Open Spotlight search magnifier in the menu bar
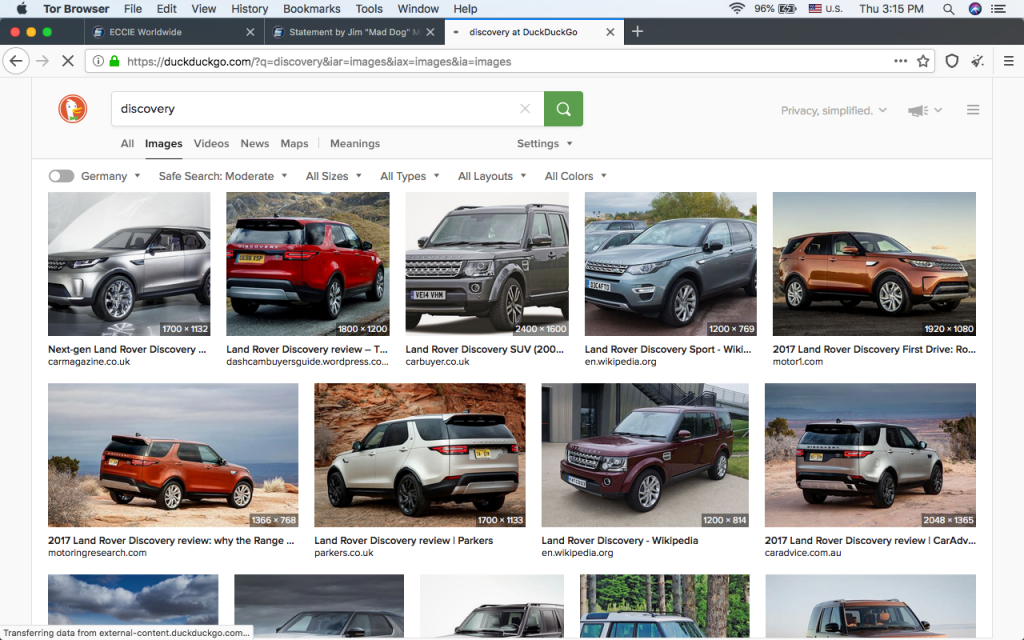 click(949, 8)
